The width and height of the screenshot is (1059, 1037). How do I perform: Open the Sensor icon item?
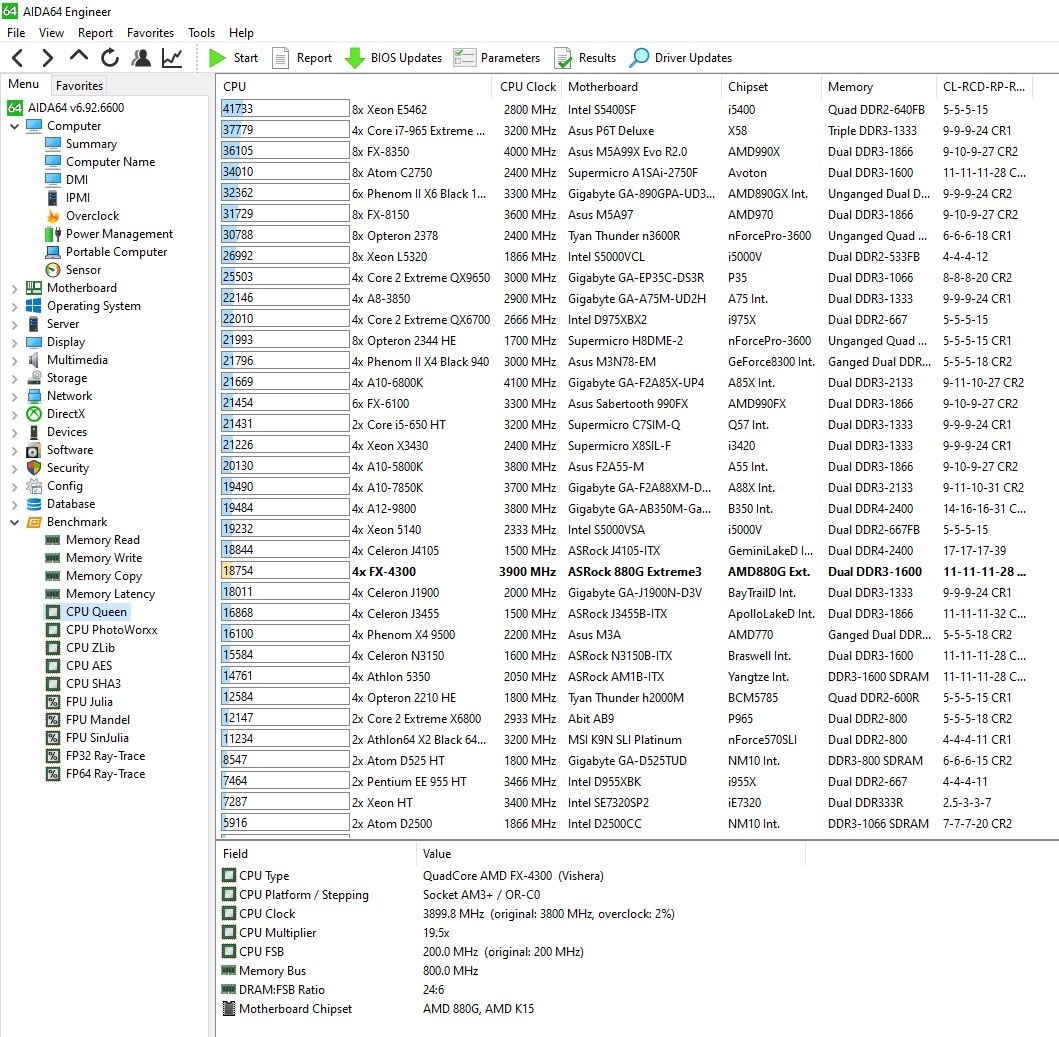[53, 270]
